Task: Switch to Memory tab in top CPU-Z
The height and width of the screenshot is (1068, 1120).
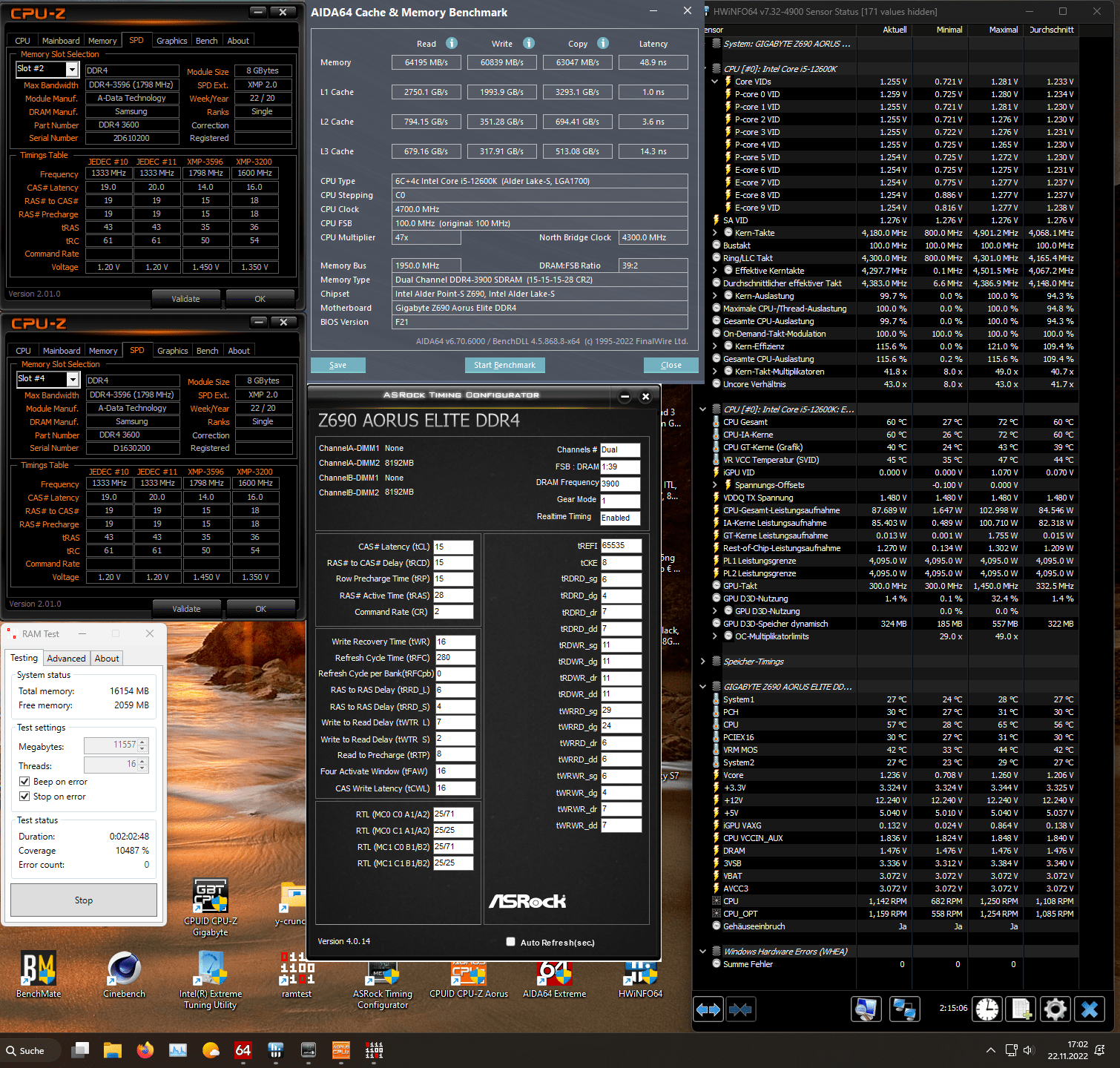Action: (102, 41)
